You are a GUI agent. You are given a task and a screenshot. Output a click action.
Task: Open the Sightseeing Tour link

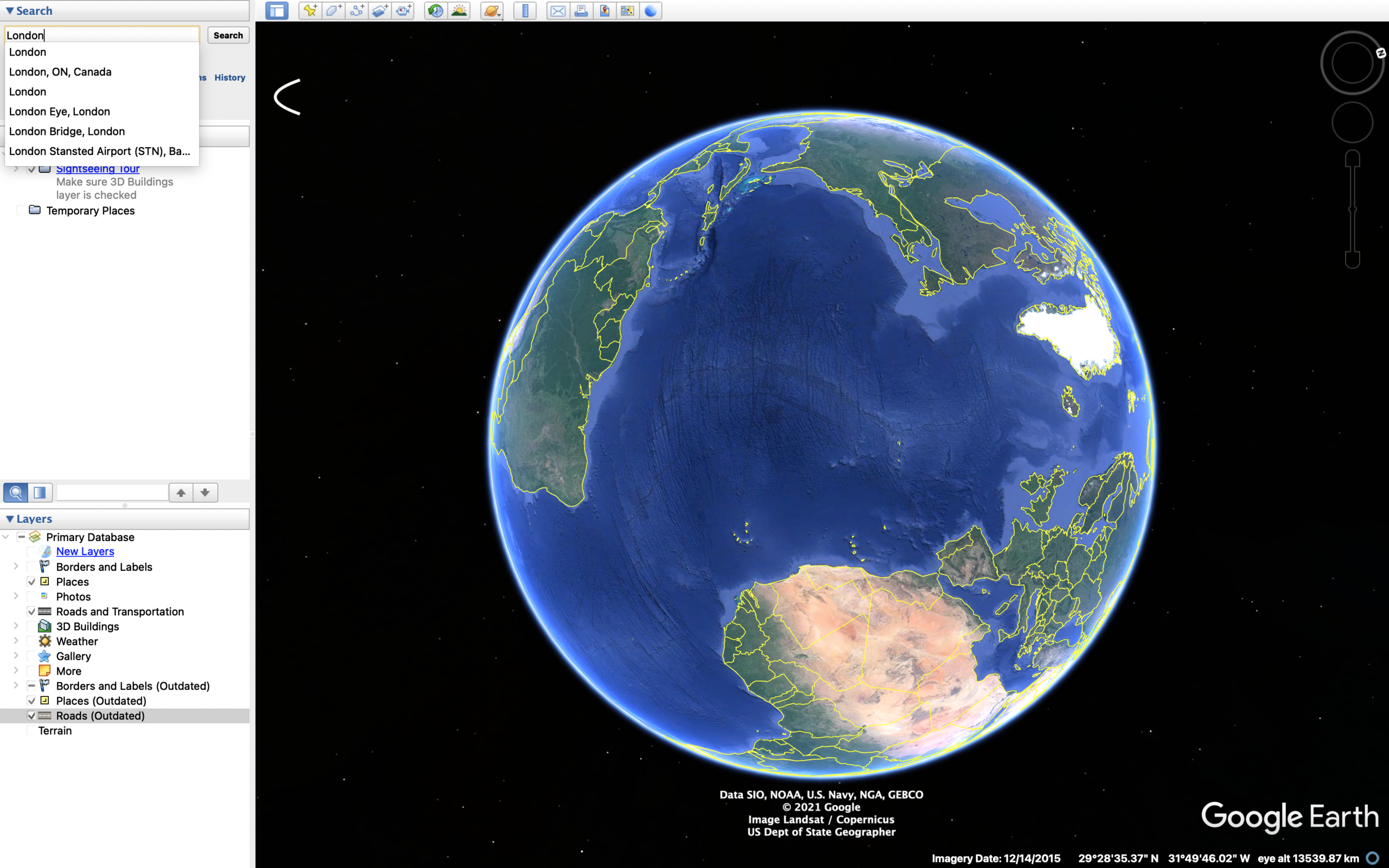coord(98,169)
